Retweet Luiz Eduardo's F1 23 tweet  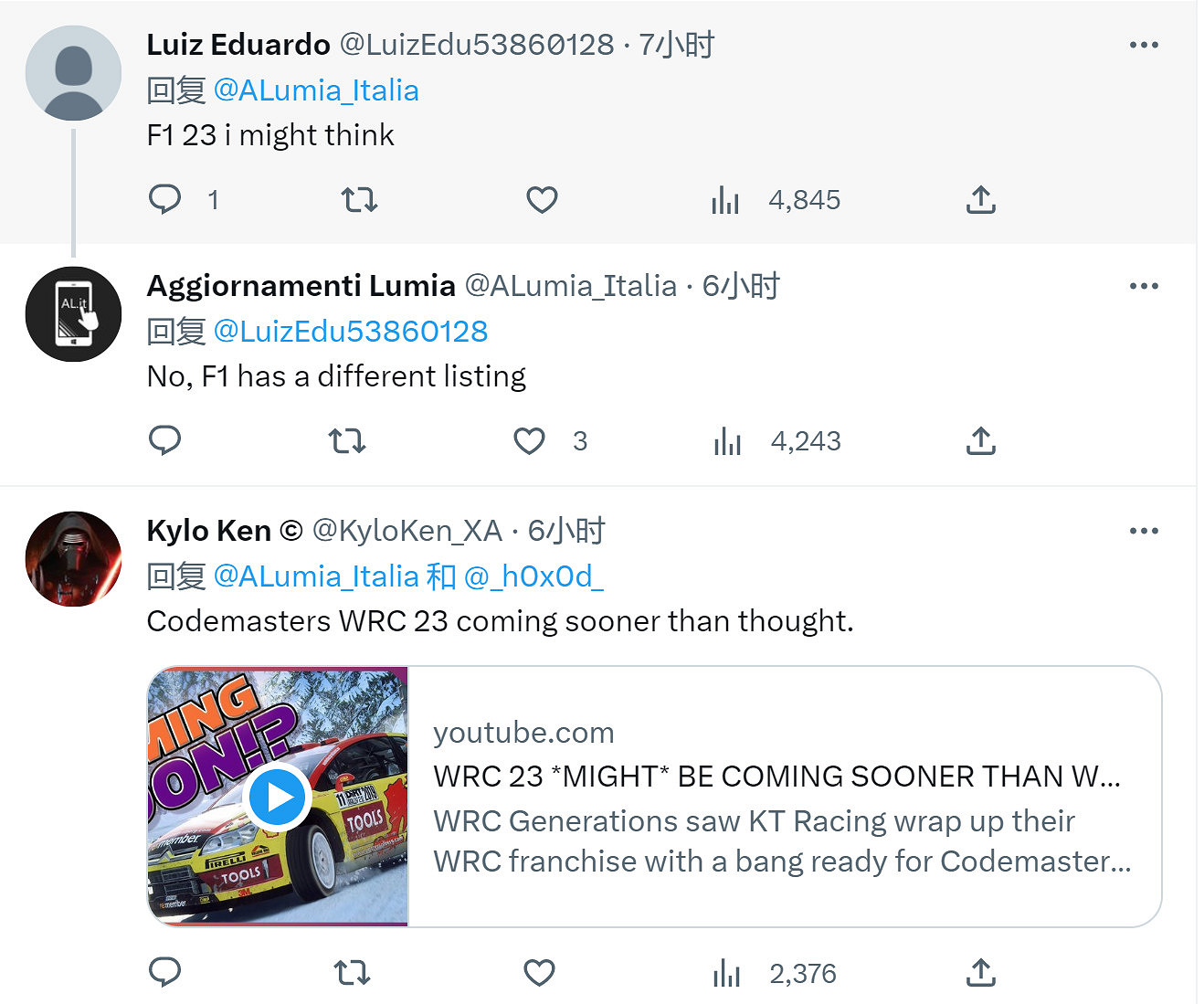pos(359,199)
